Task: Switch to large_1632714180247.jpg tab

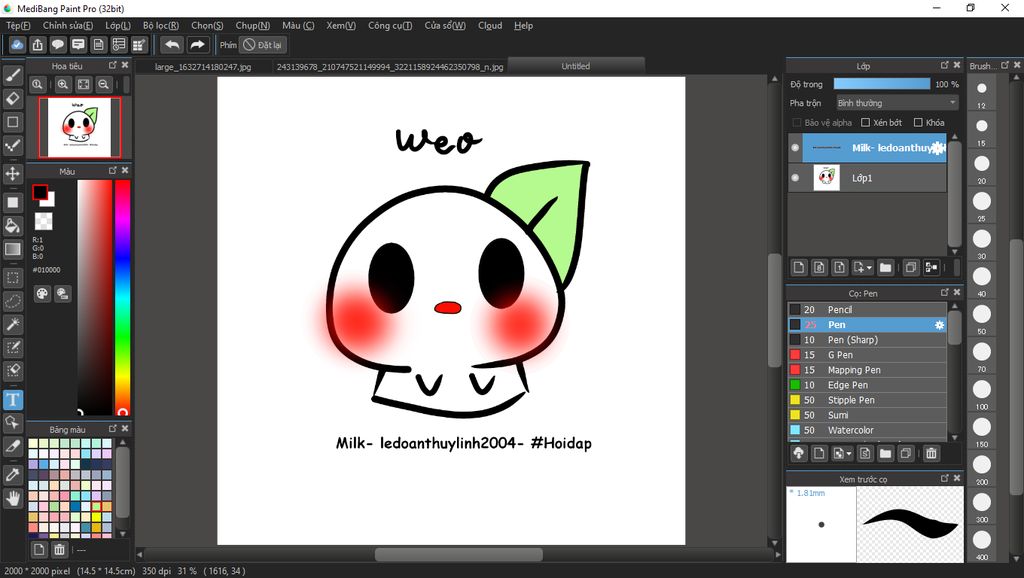Action: [x=203, y=67]
